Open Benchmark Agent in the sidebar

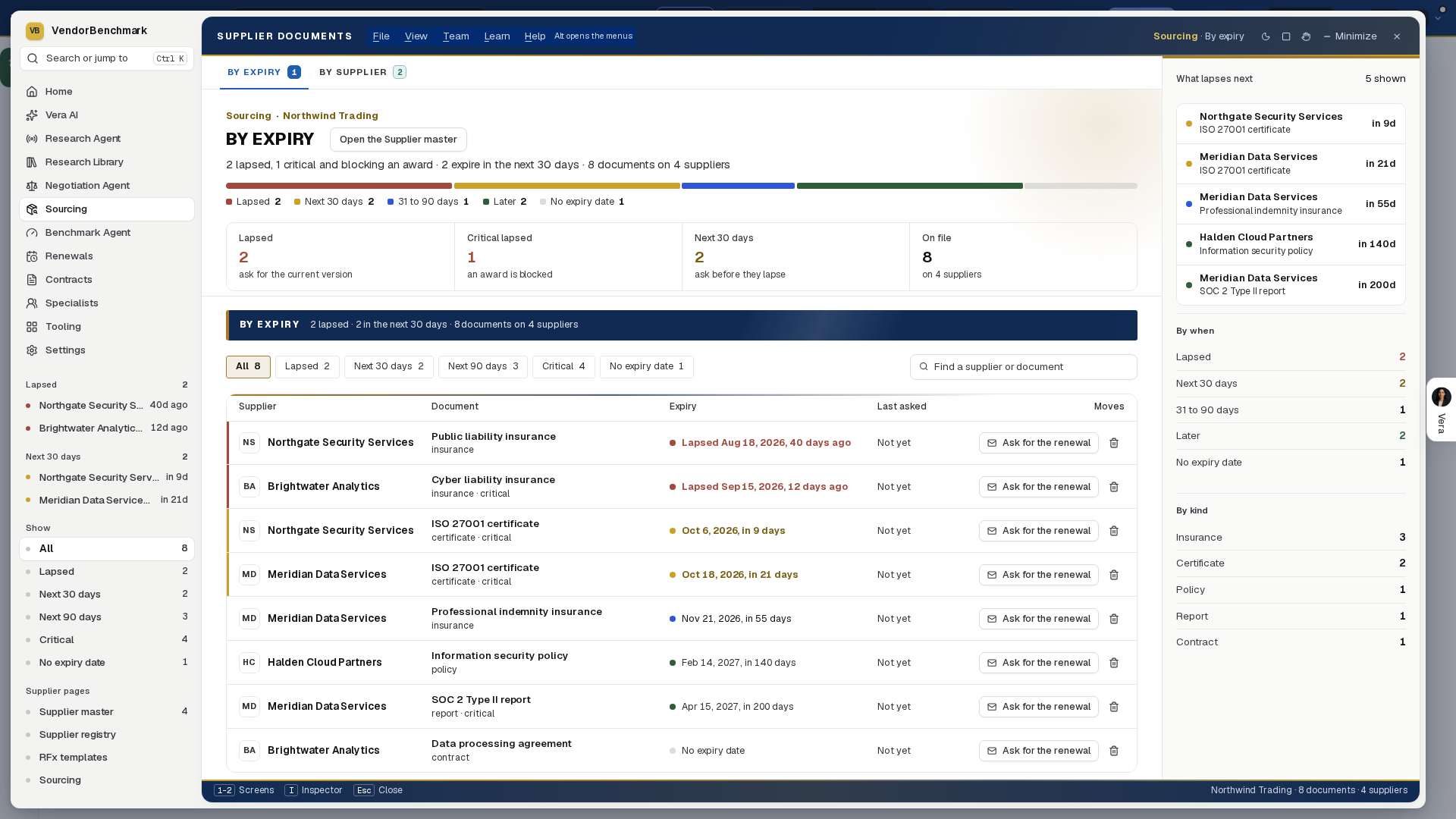point(107,233)
